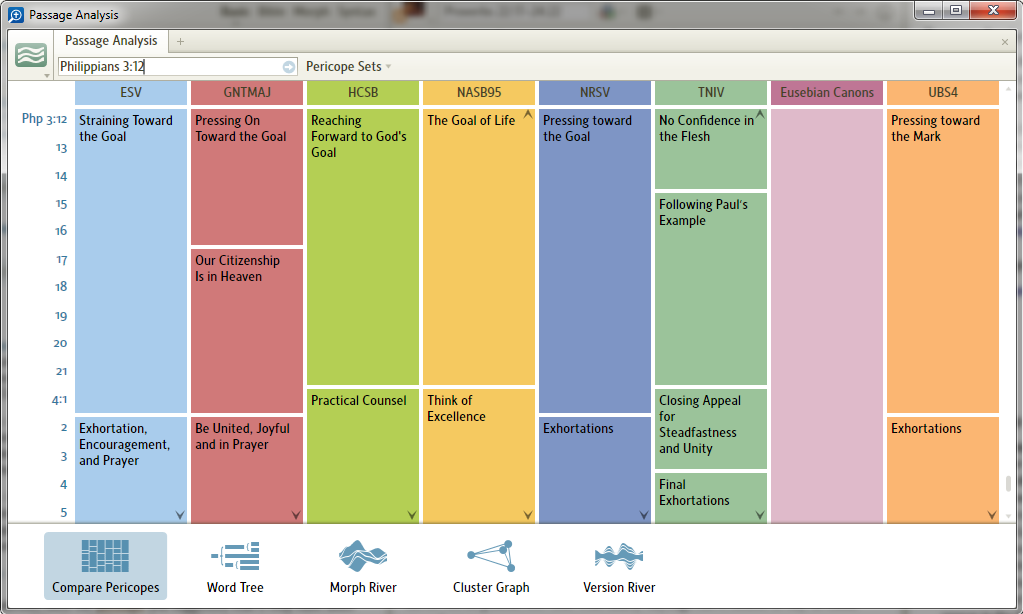
Task: Click the NRSV column header
Action: [595, 93]
